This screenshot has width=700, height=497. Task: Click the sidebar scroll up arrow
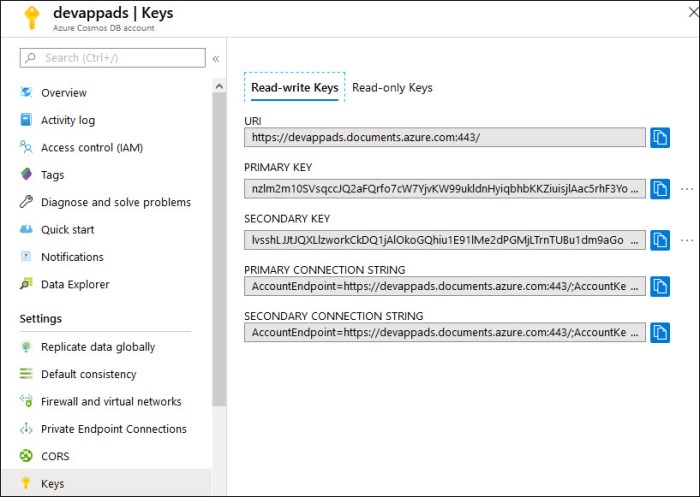point(219,86)
